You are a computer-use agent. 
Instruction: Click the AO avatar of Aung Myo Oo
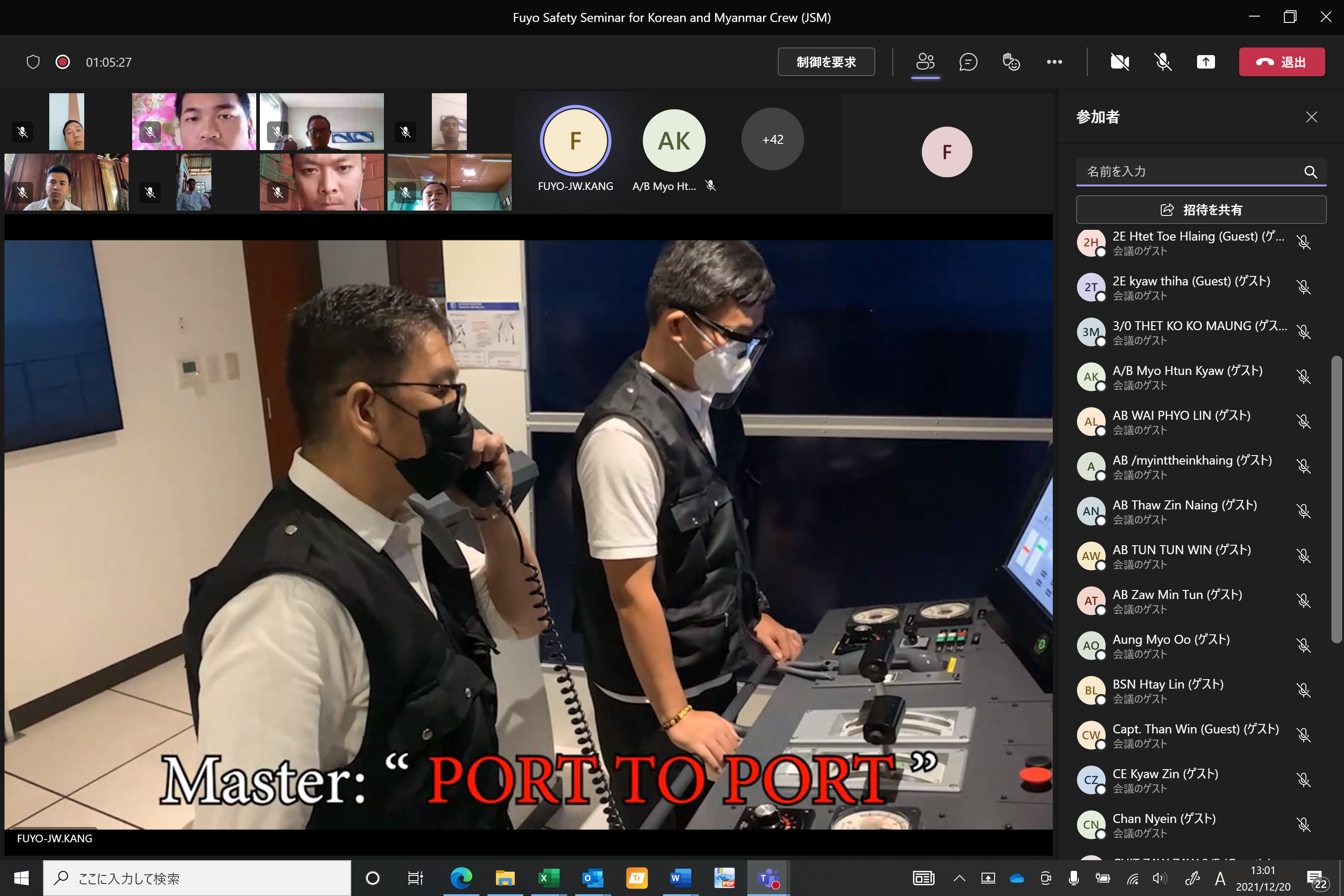1091,646
